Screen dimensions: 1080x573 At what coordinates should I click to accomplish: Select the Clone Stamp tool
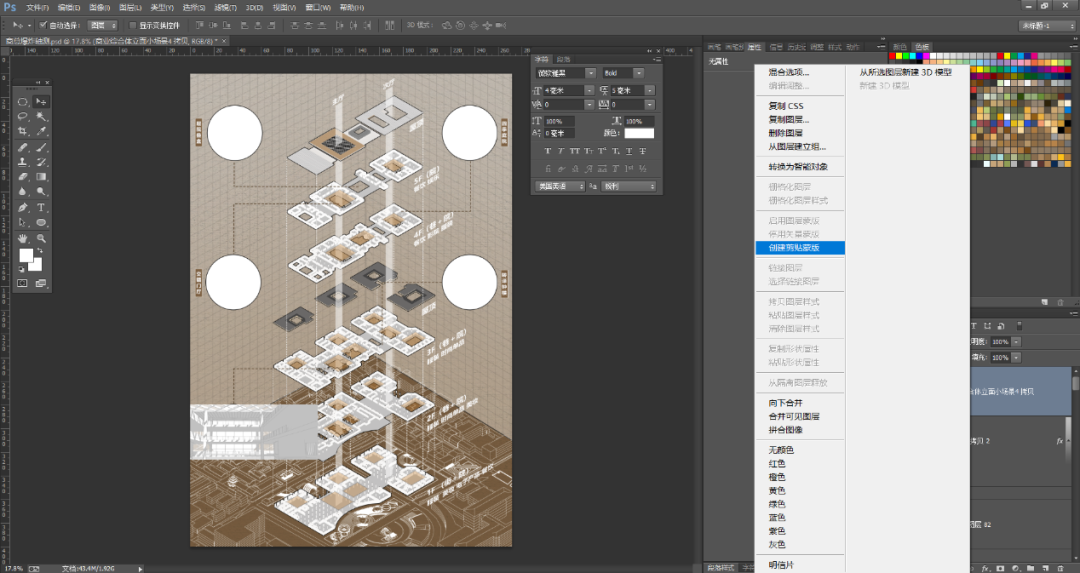23,162
